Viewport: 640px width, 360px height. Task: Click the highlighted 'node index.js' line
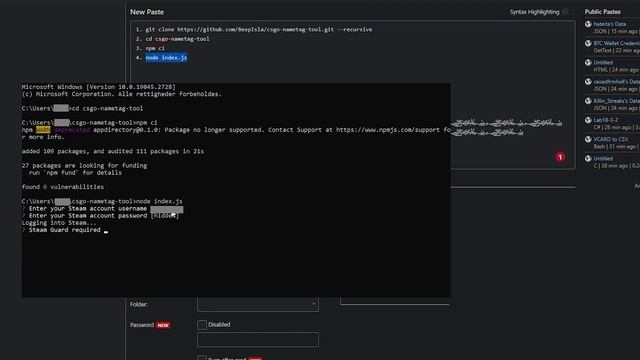[x=166, y=58]
